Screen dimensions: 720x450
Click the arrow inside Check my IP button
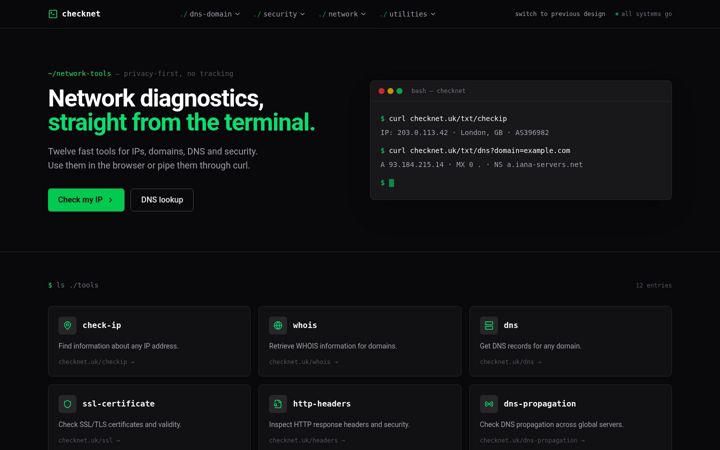click(111, 200)
